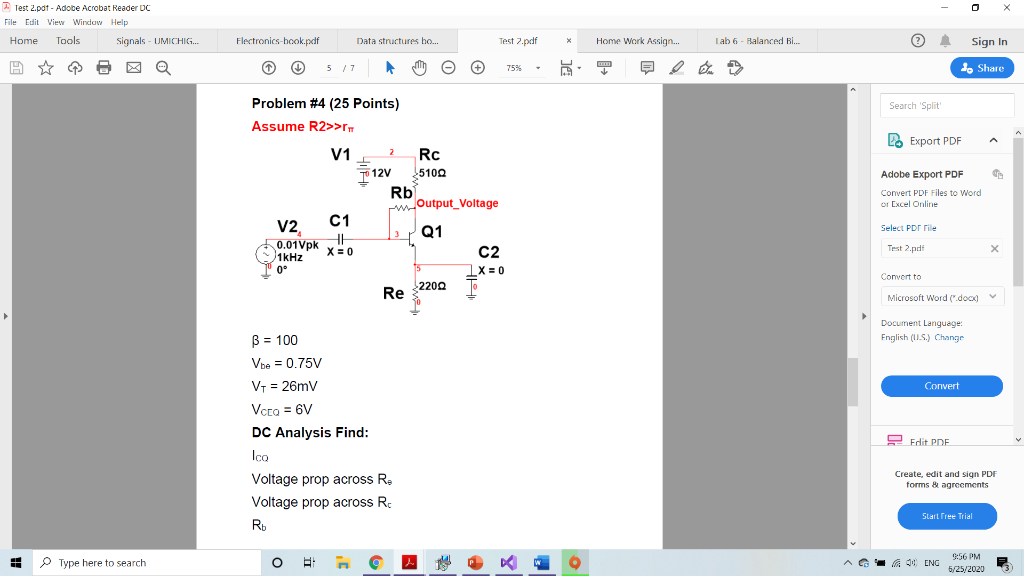Select the text selection arrow tool
This screenshot has width=1024, height=576.
pos(390,67)
